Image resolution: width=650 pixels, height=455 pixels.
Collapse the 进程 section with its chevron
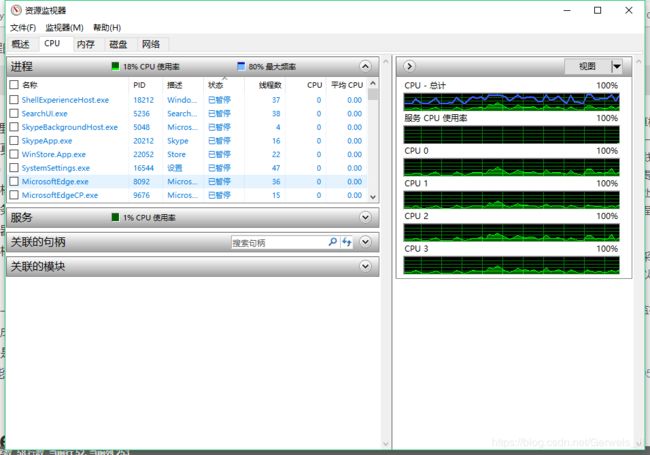365,66
